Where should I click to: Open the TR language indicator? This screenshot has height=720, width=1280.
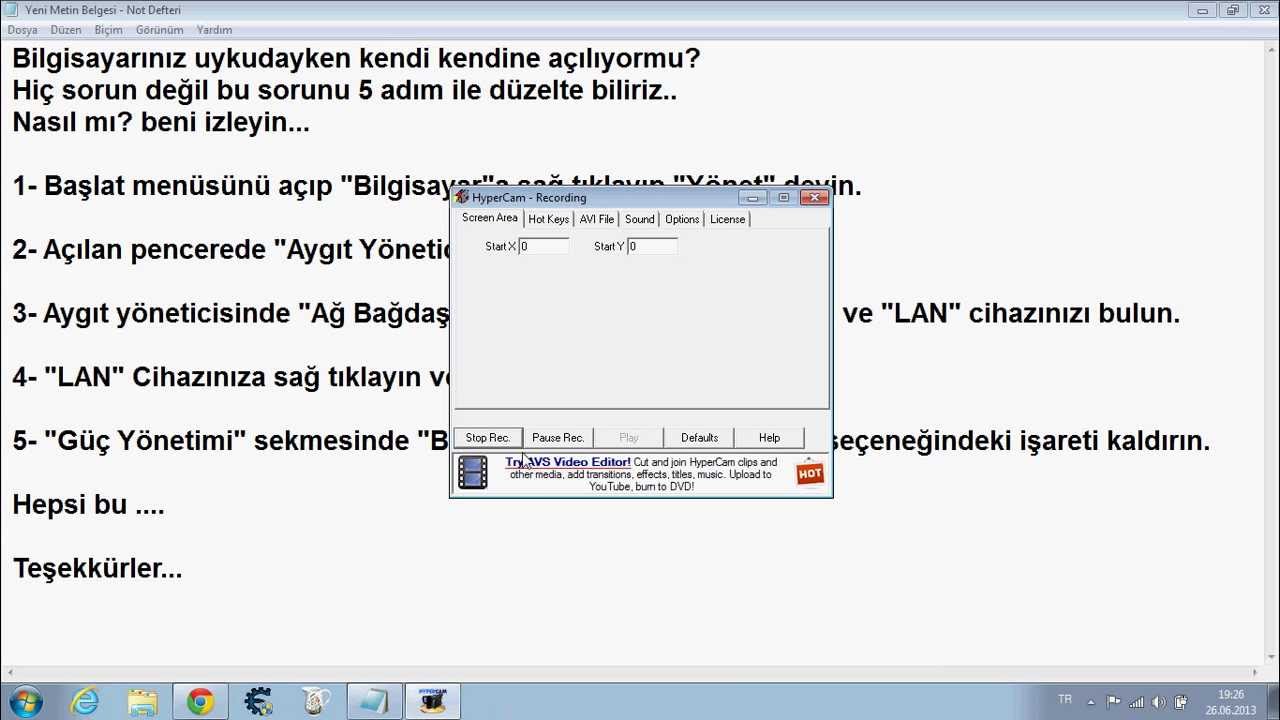[1065, 700]
